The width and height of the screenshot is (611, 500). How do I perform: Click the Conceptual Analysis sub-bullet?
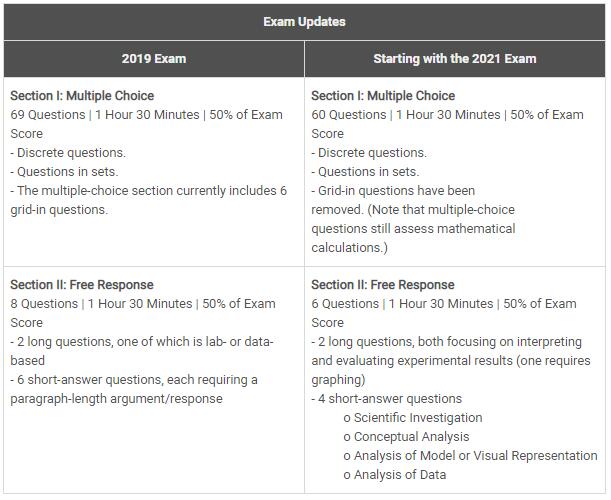point(406,437)
